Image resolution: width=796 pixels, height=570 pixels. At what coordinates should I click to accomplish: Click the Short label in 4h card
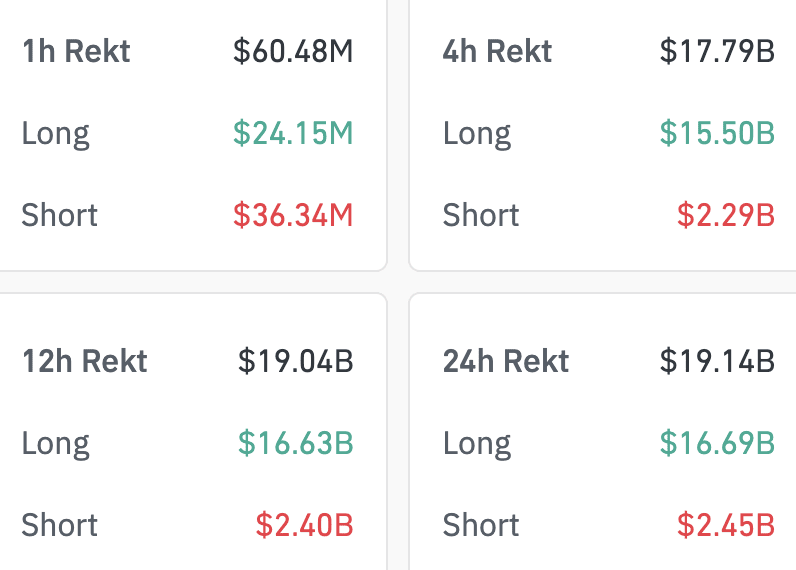pos(481,215)
